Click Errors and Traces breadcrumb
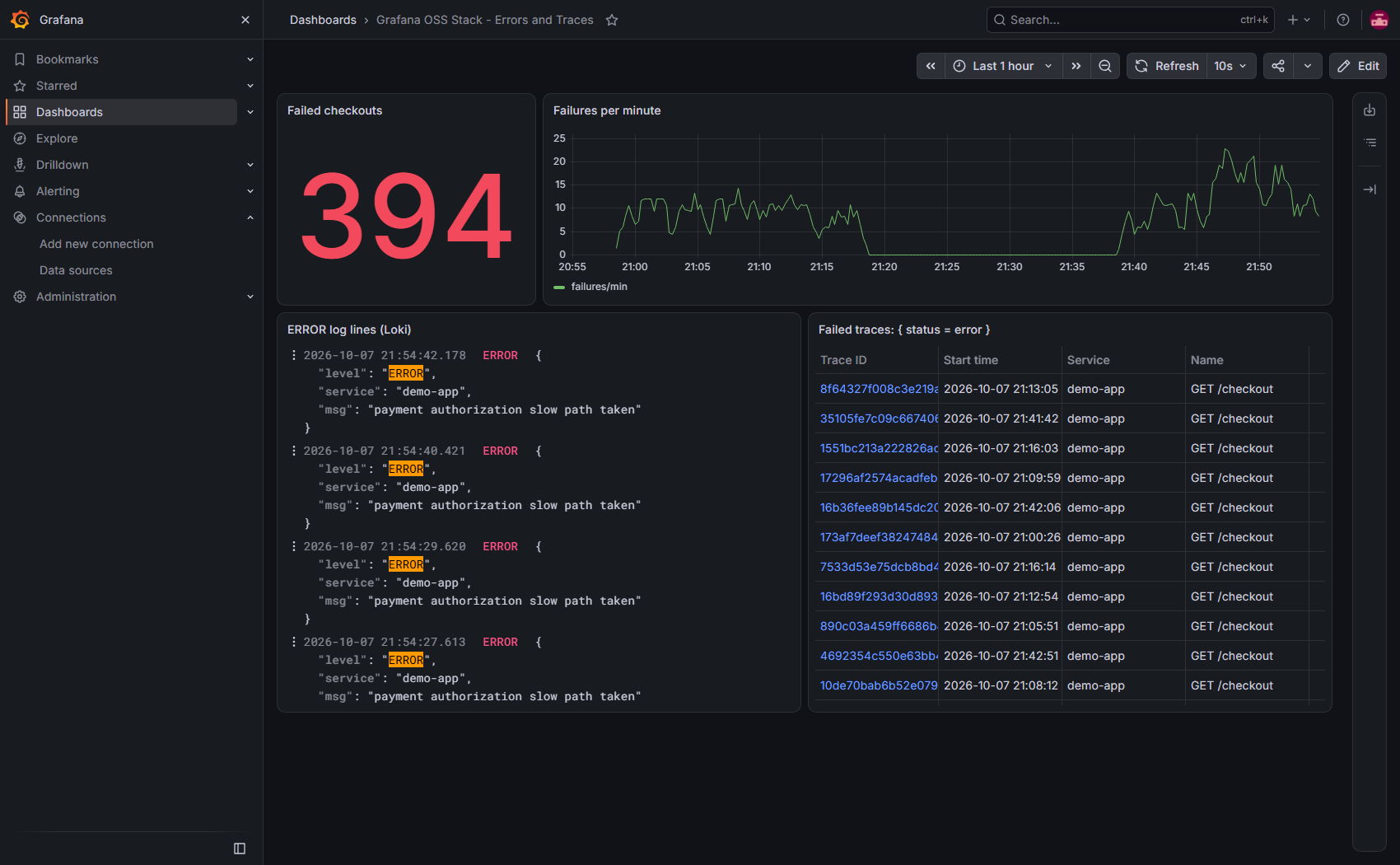Viewport: 1400px width, 865px height. (x=484, y=20)
